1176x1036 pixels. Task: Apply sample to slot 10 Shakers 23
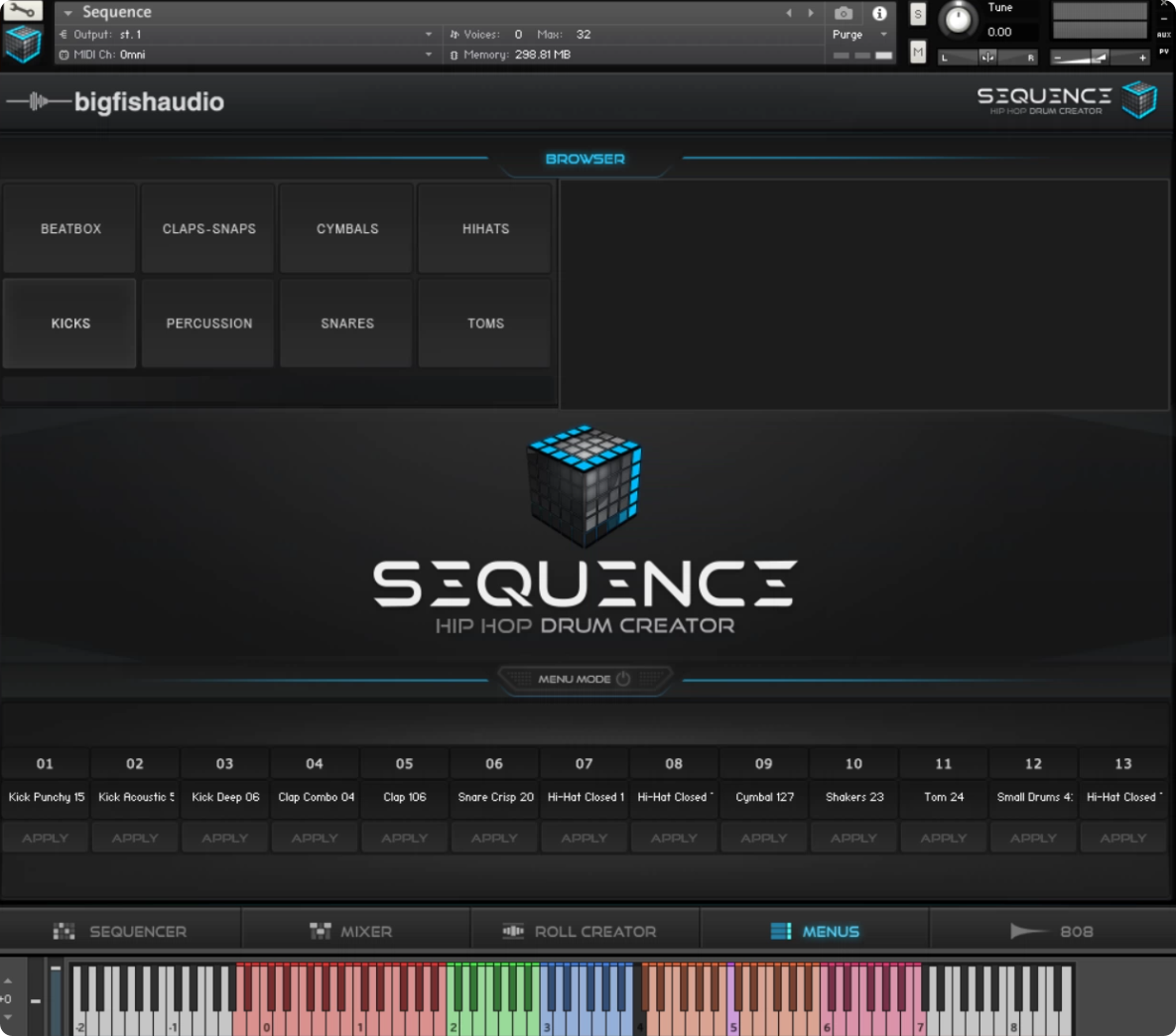[853, 838]
